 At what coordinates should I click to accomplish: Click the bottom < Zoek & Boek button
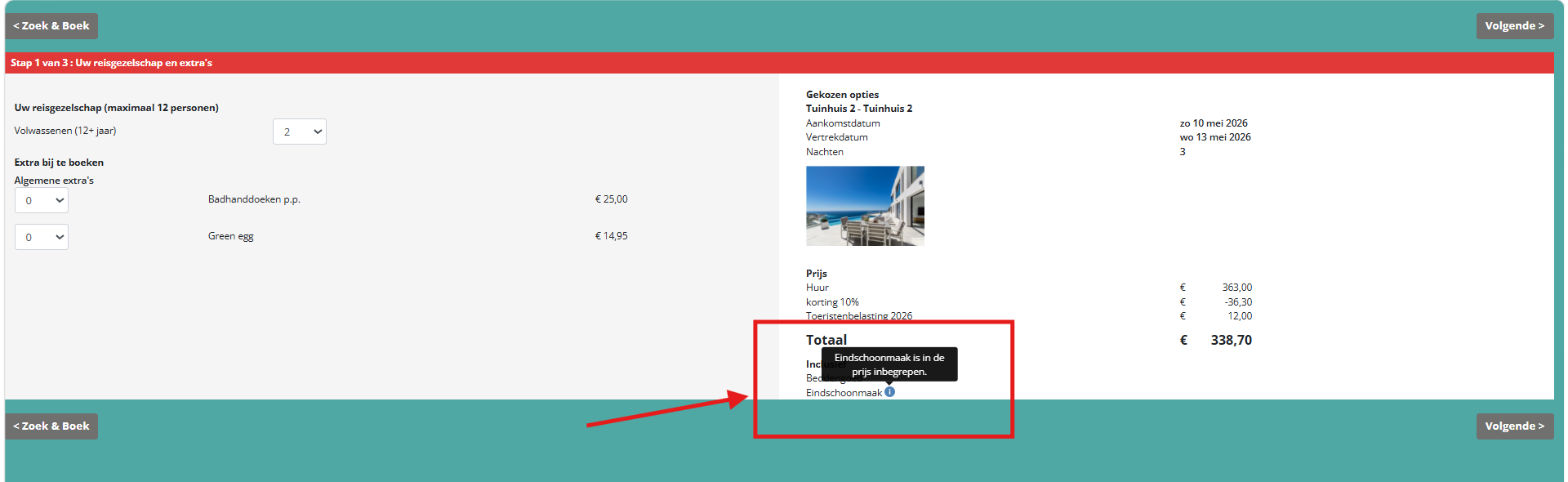point(51,426)
